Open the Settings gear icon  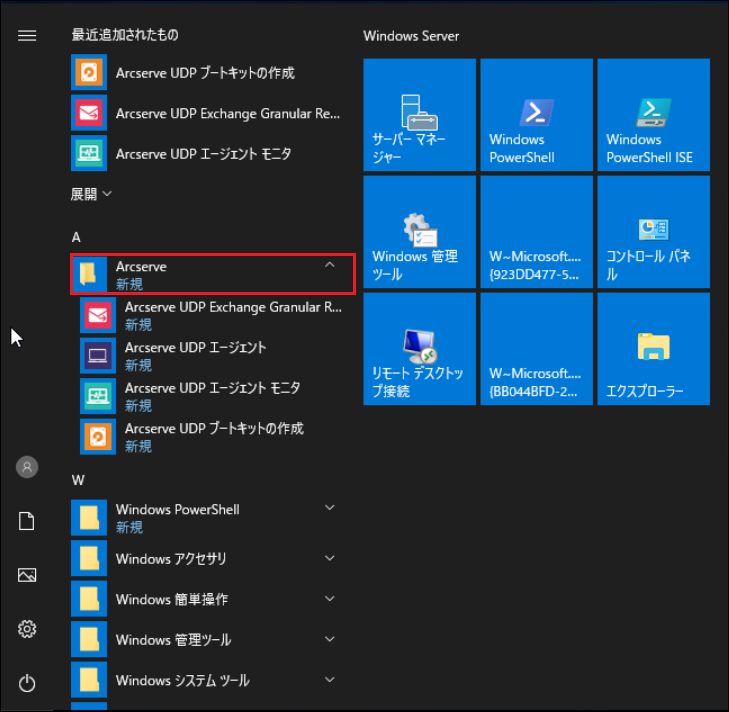pyautogui.click(x=27, y=629)
